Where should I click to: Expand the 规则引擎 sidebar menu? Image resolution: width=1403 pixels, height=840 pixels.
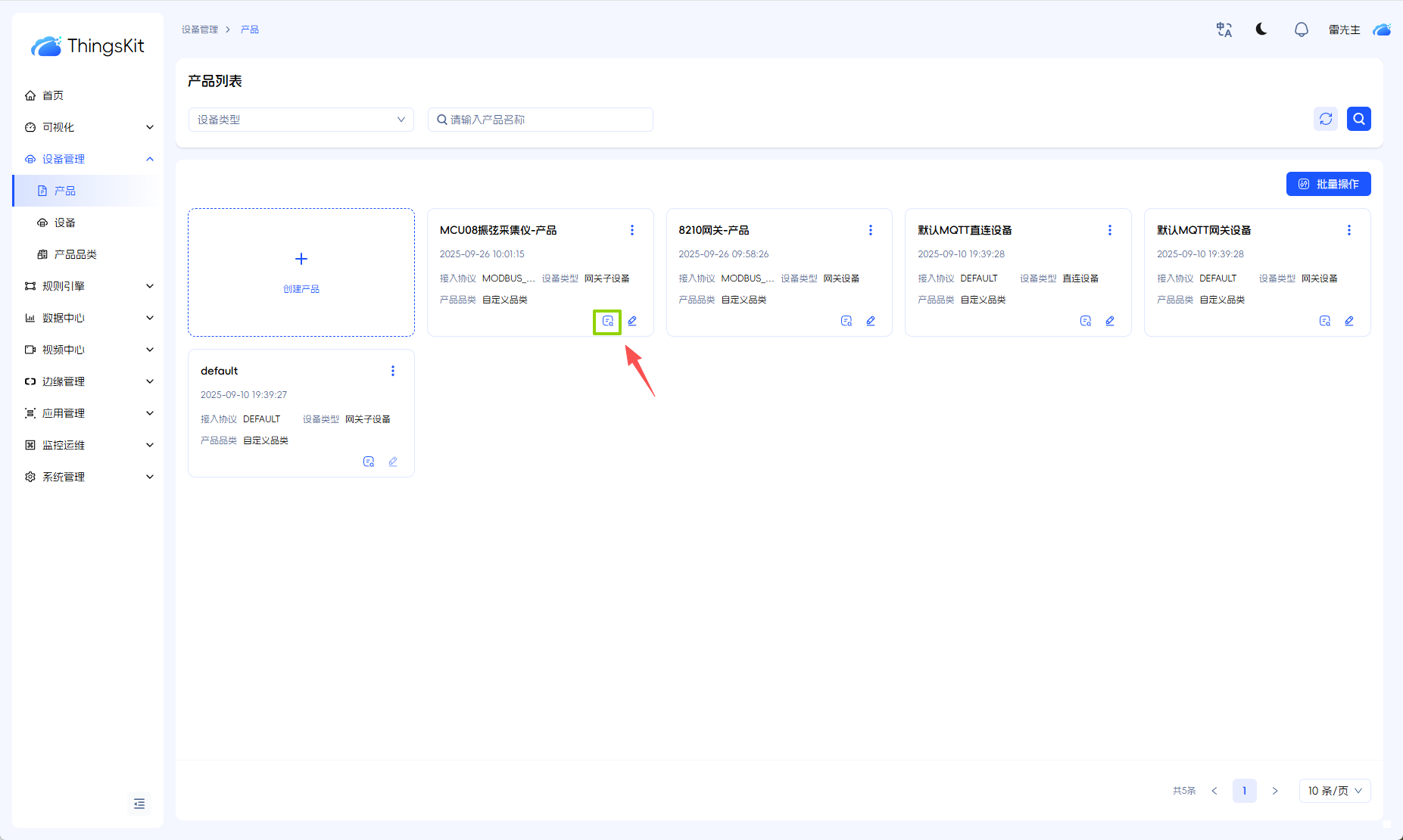click(89, 286)
